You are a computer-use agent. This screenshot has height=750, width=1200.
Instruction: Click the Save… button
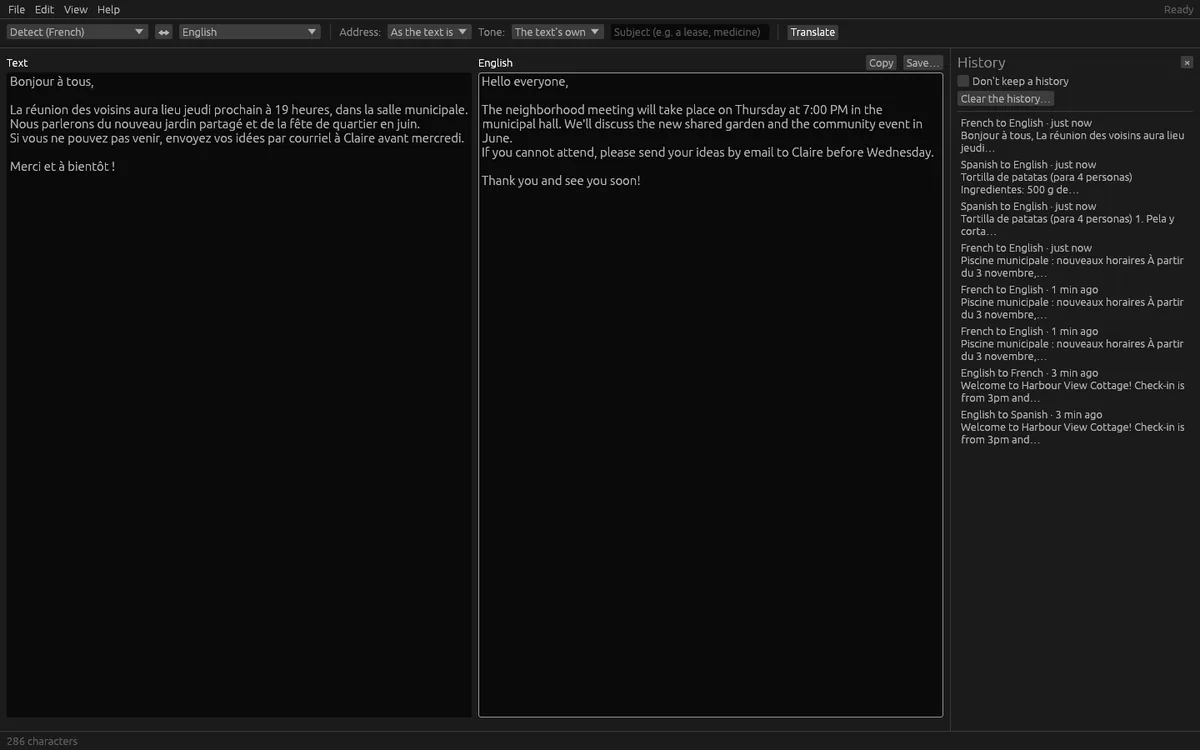(923, 63)
